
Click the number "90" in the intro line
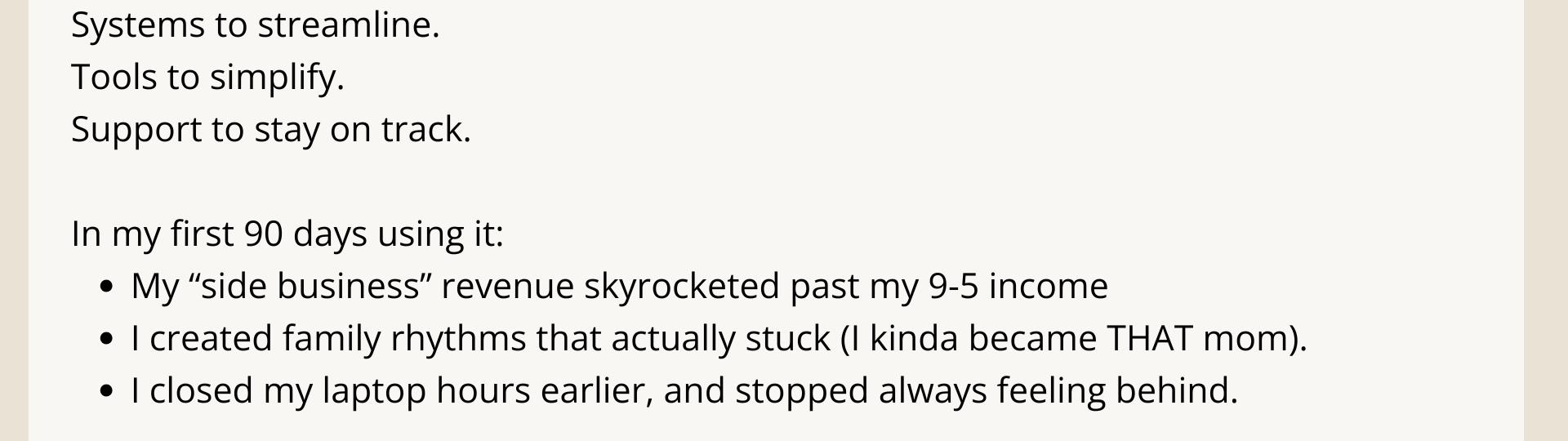pos(263,234)
